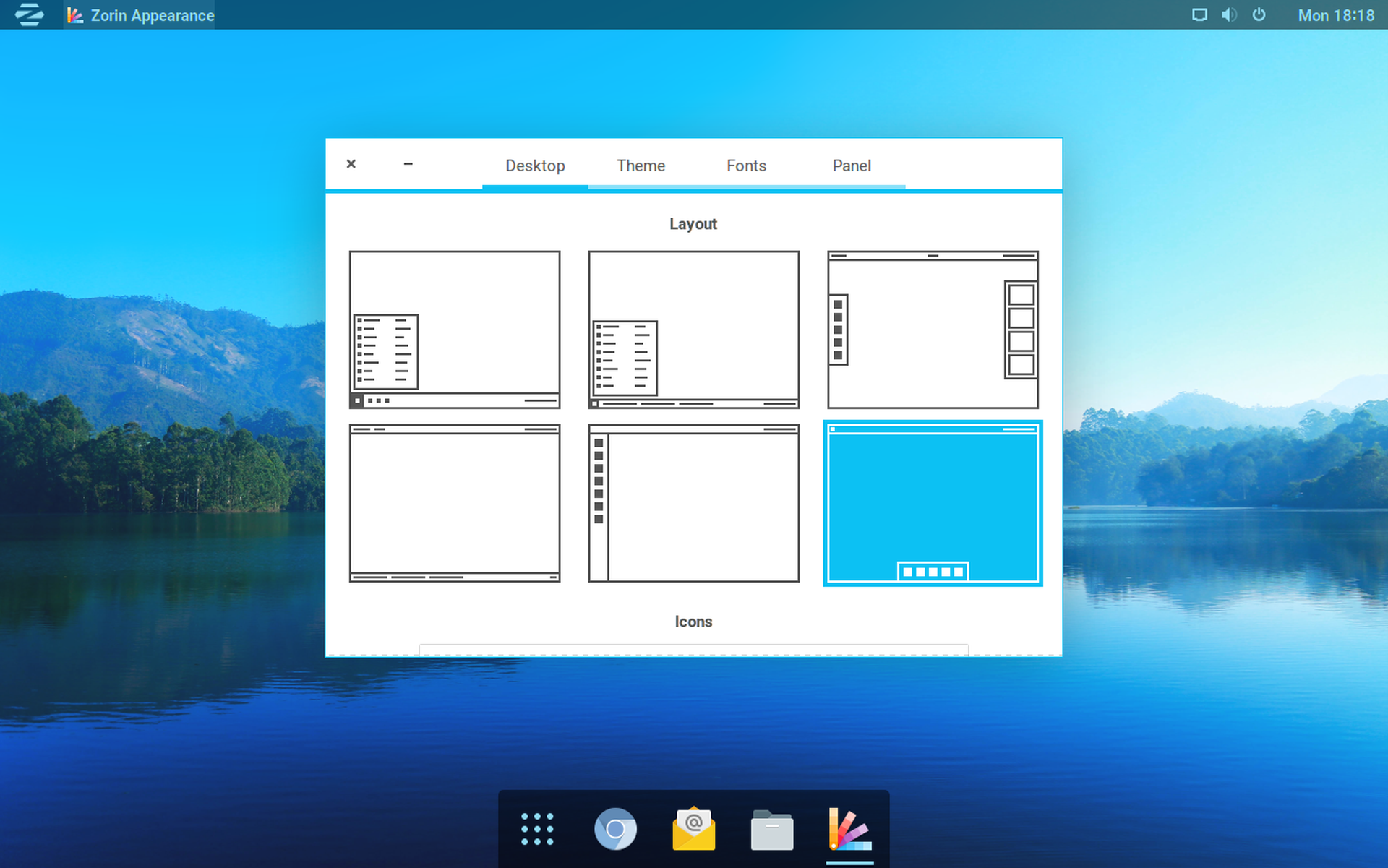
Task: Launch the Chromium browser from the dock
Action: (x=616, y=829)
